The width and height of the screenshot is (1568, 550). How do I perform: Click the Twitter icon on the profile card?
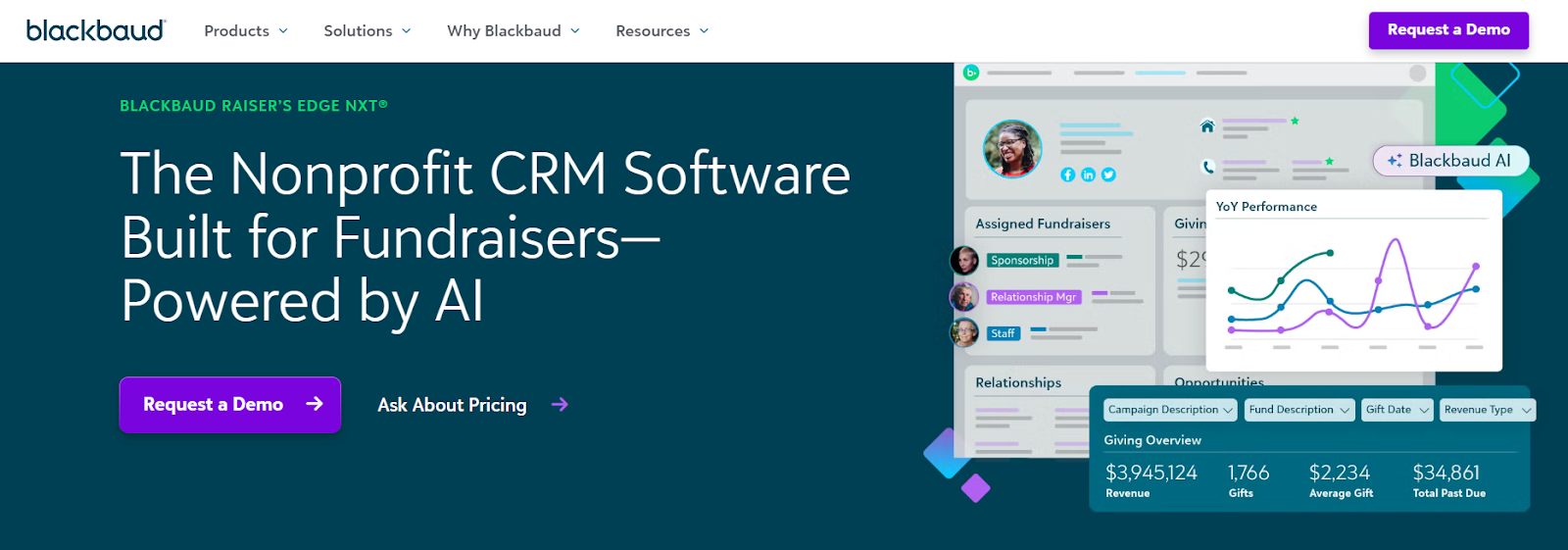tap(1108, 175)
